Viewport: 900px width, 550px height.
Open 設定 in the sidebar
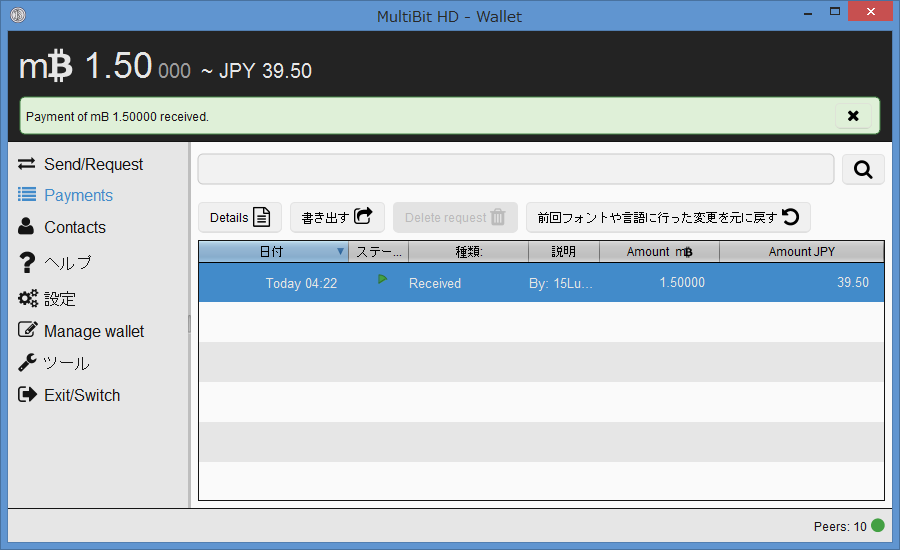click(47, 299)
